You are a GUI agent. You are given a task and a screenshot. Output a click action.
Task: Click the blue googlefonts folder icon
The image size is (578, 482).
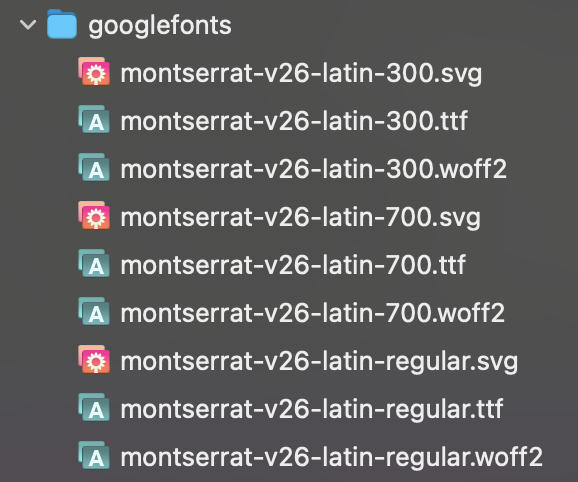pyautogui.click(x=62, y=24)
